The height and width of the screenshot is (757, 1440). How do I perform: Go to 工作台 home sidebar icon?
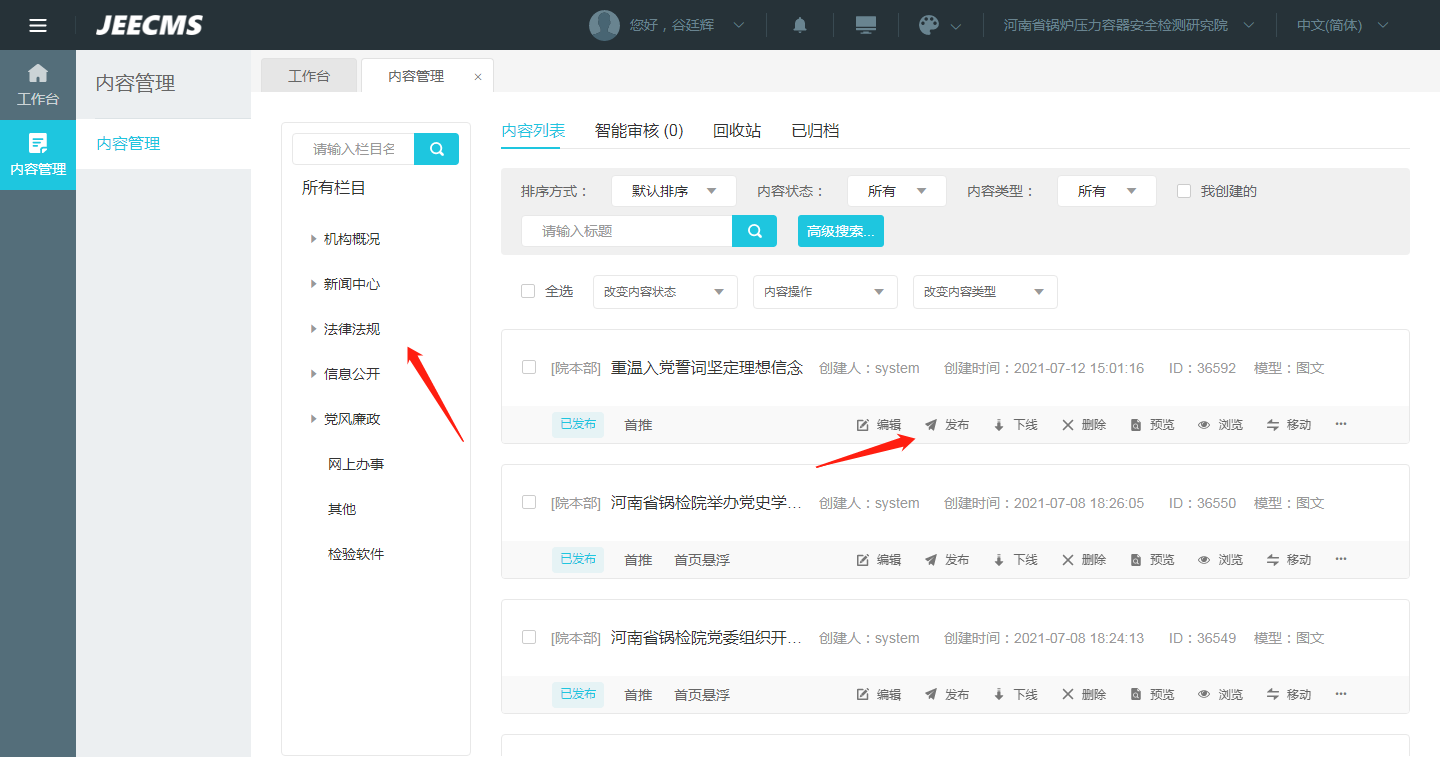(38, 84)
